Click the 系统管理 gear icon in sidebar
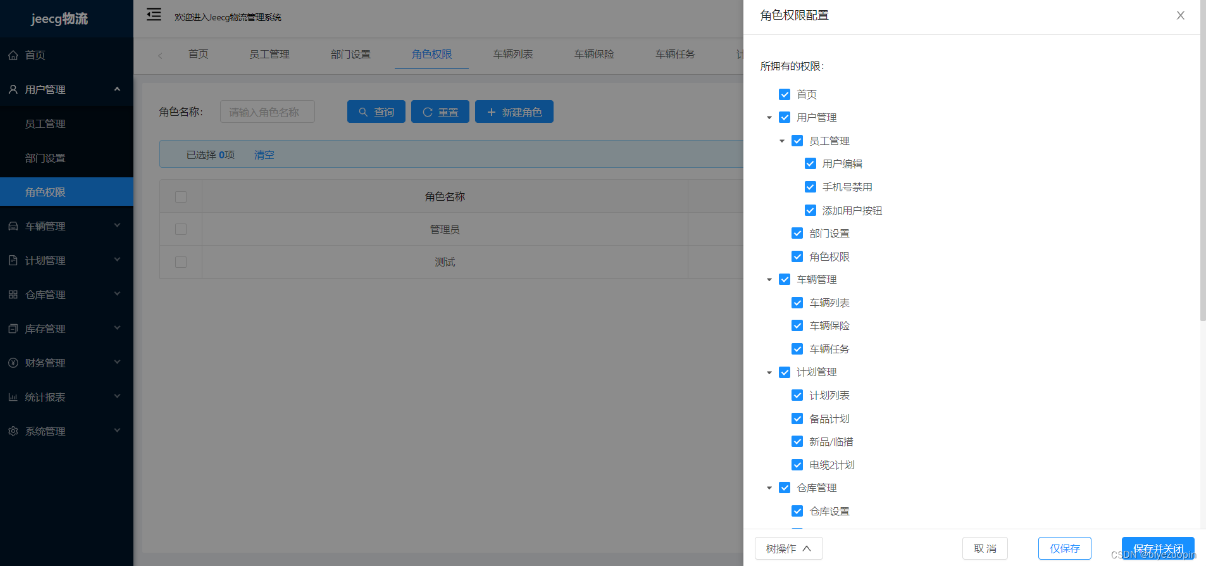The width and height of the screenshot is (1217, 566). (13, 432)
